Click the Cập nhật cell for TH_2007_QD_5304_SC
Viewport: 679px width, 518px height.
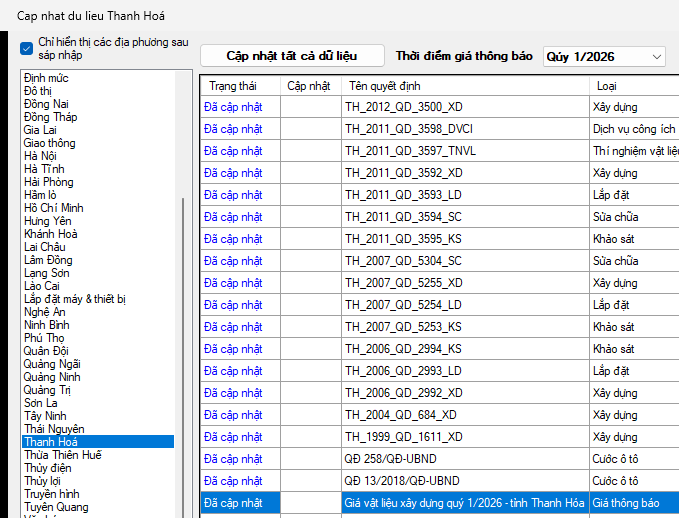click(310, 261)
